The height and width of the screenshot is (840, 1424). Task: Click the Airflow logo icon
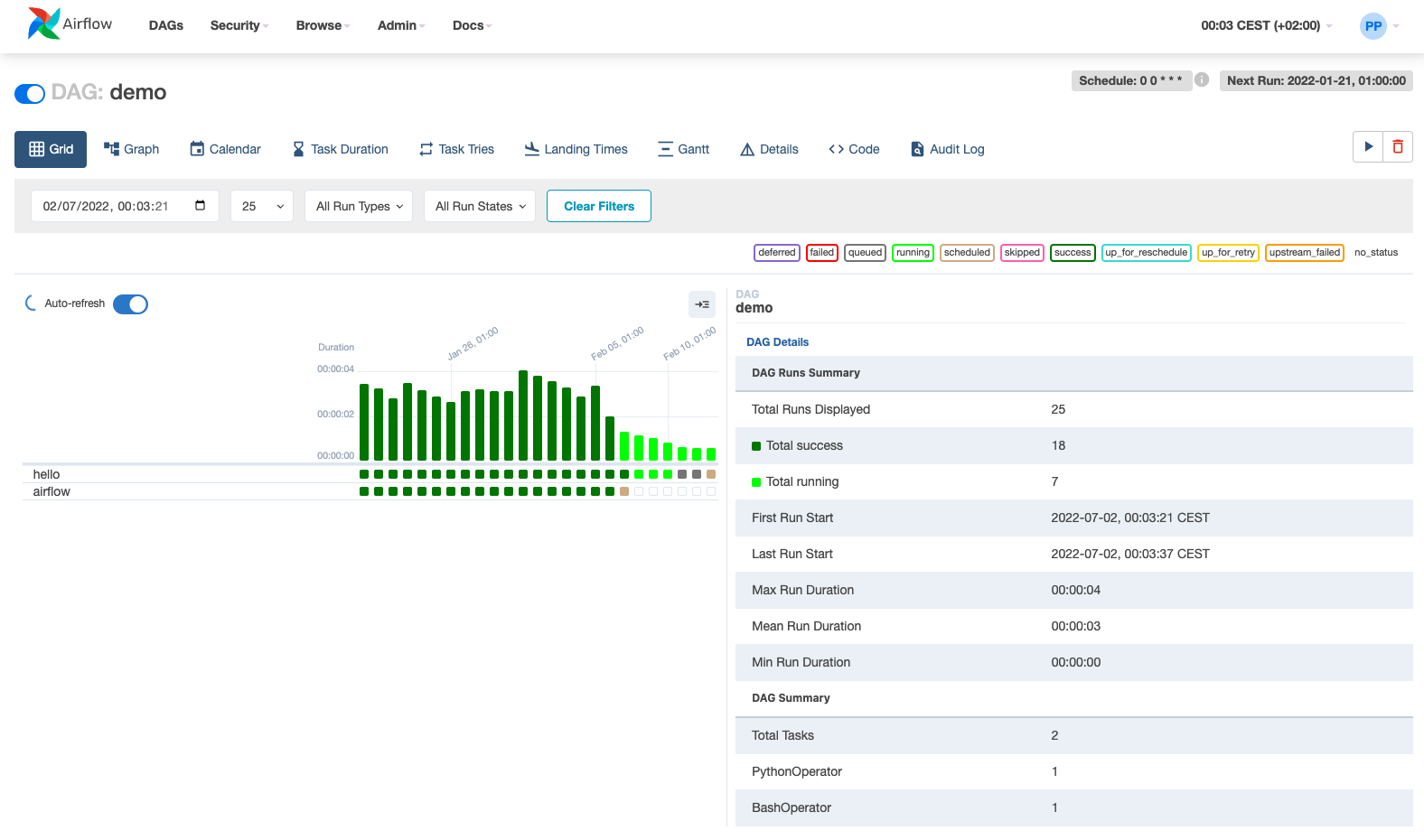point(43,24)
